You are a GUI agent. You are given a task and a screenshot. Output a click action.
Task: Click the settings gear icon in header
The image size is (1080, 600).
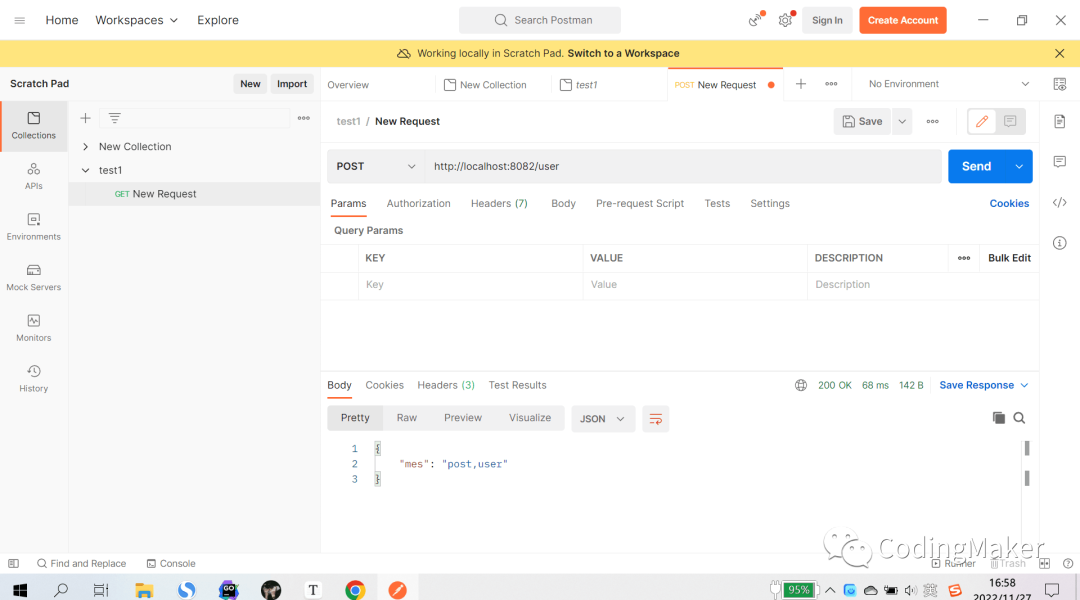tap(785, 20)
